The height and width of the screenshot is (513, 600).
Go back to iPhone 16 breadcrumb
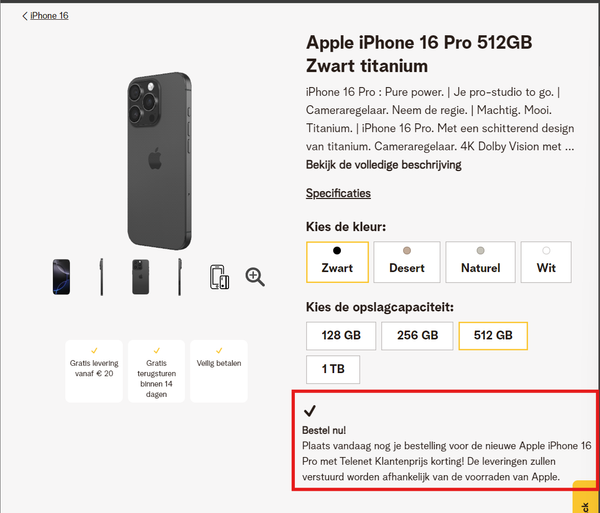pos(50,16)
